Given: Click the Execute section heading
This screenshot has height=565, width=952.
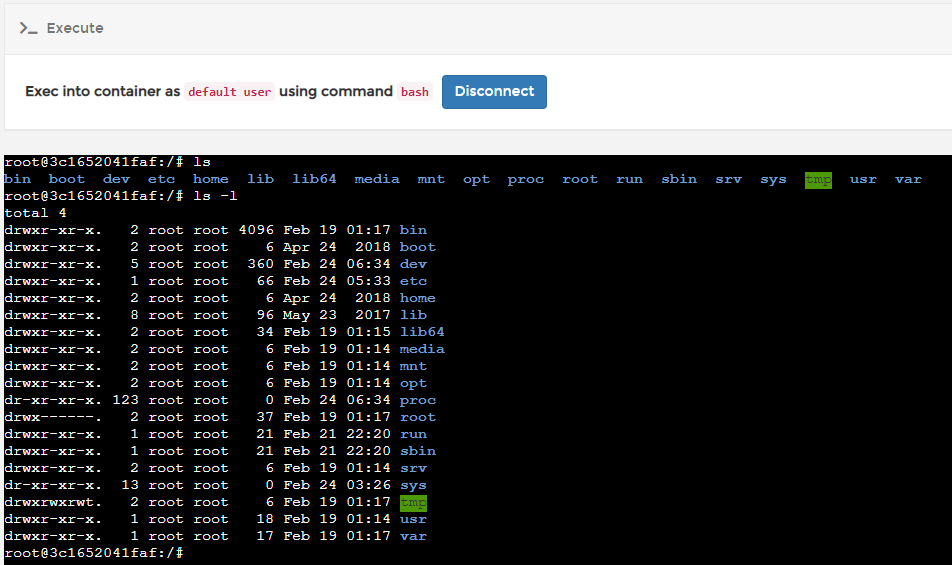Looking at the screenshot, I should pyautogui.click(x=75, y=28).
